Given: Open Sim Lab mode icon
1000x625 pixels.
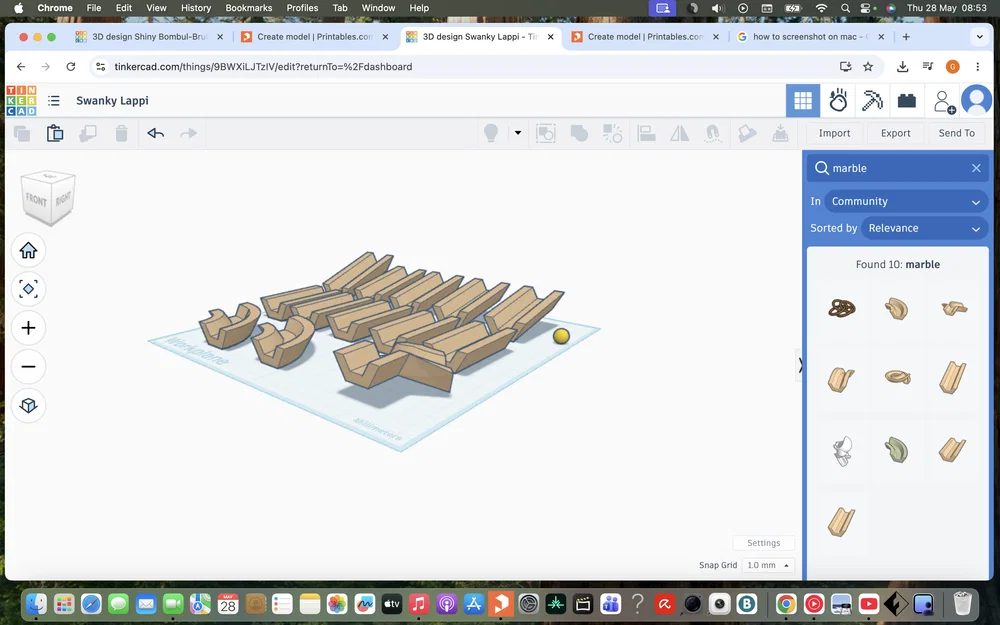Looking at the screenshot, I should pyautogui.click(x=838, y=101).
